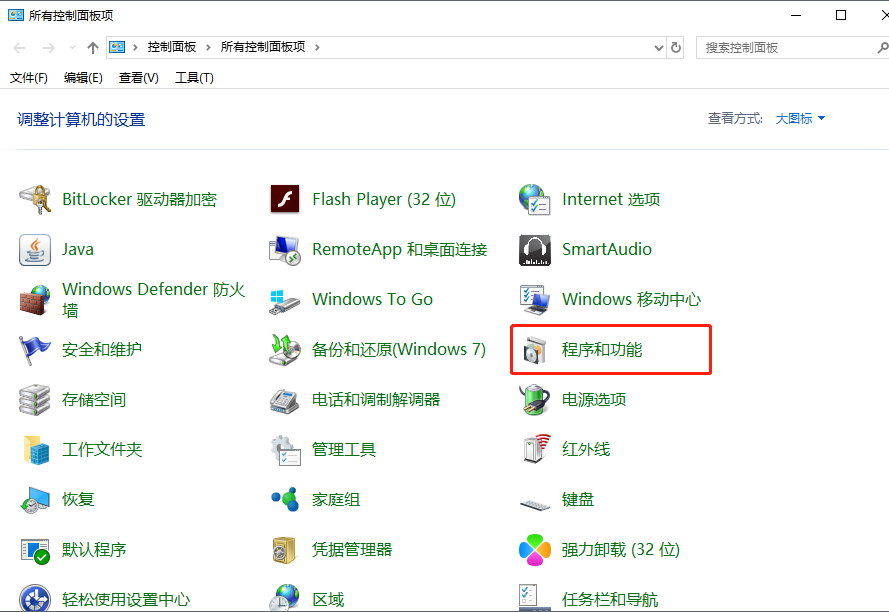This screenshot has width=889, height=612.
Task: Refresh the control panel view
Action: (x=676, y=48)
